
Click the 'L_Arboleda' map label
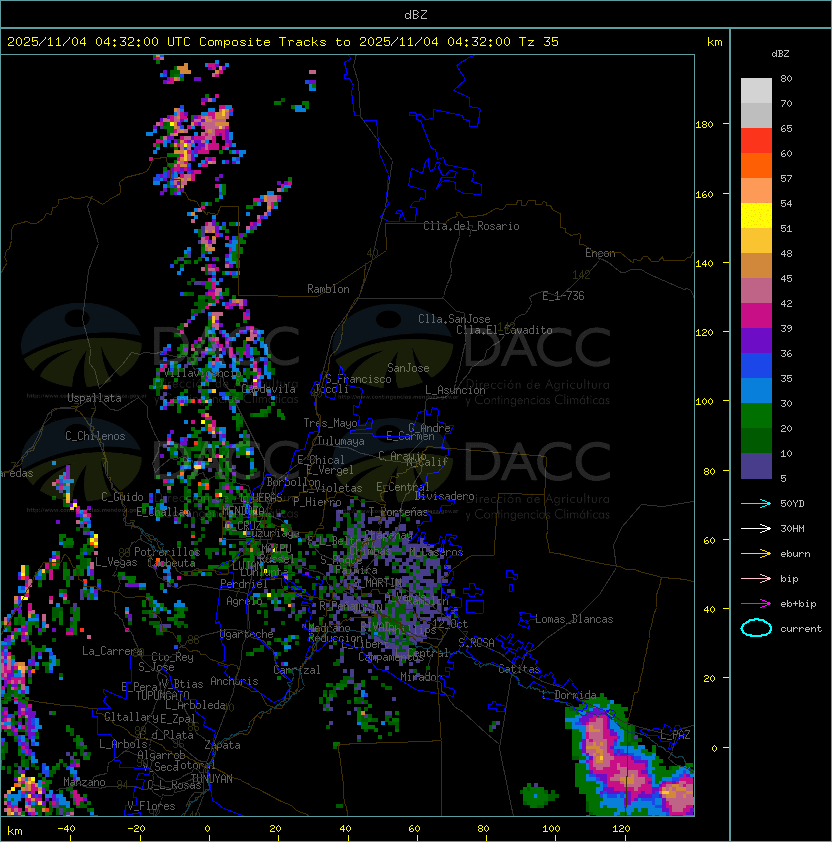[x=195, y=706]
